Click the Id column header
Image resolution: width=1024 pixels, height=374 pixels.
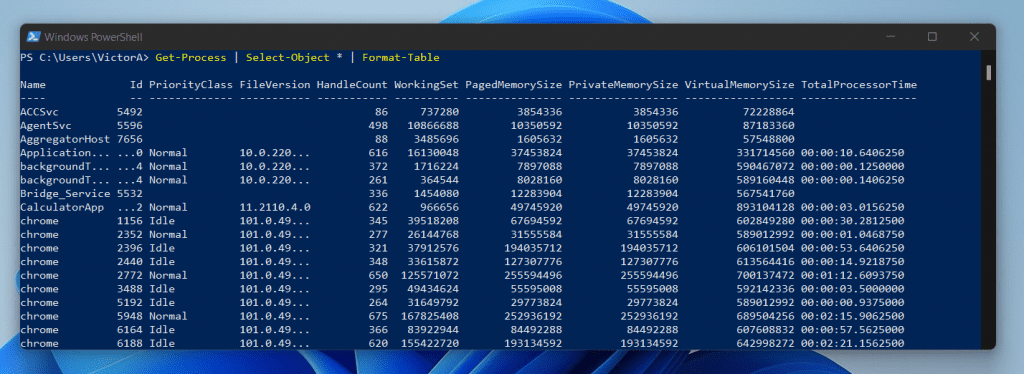pyautogui.click(x=136, y=85)
